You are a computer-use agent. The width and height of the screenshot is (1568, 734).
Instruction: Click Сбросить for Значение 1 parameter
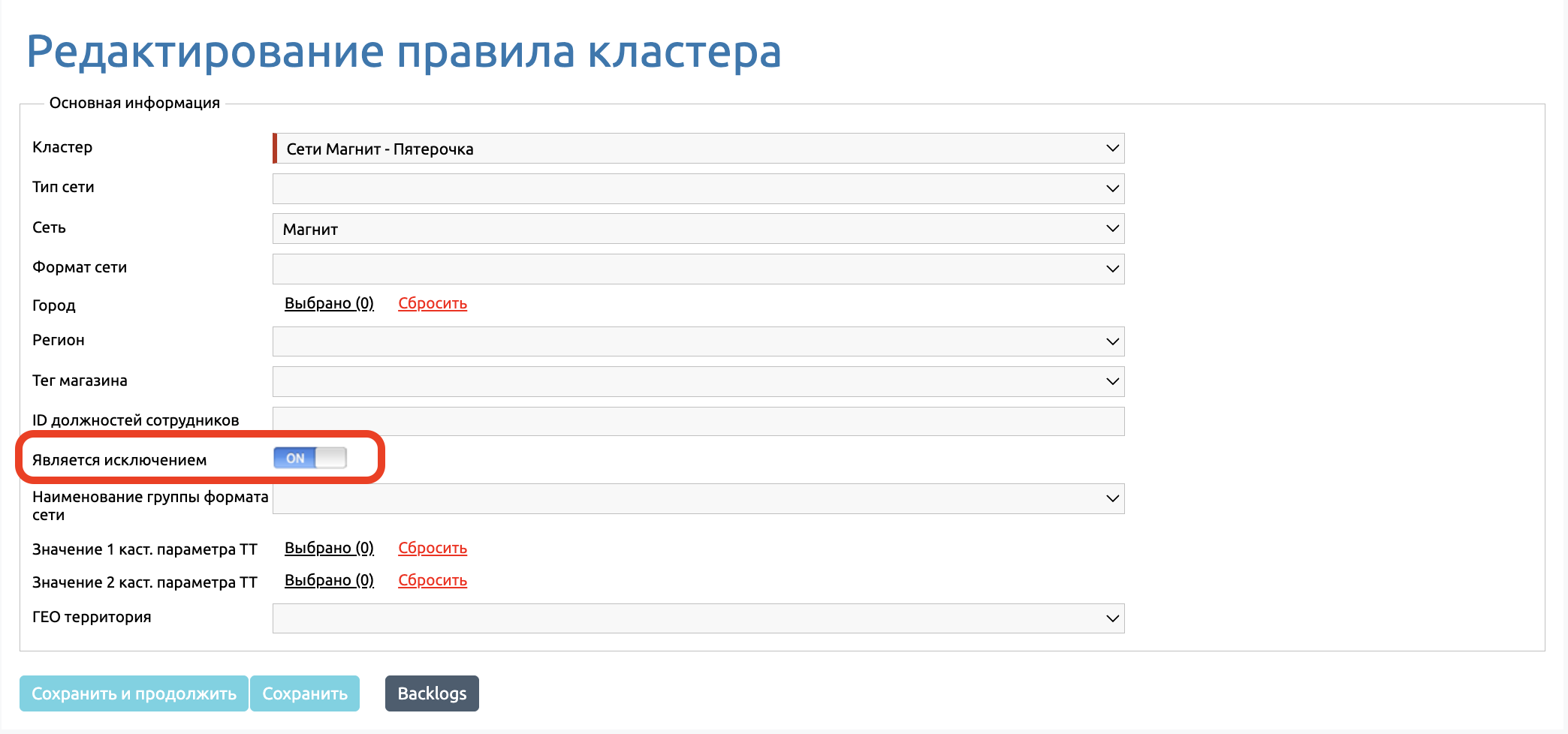point(433,548)
